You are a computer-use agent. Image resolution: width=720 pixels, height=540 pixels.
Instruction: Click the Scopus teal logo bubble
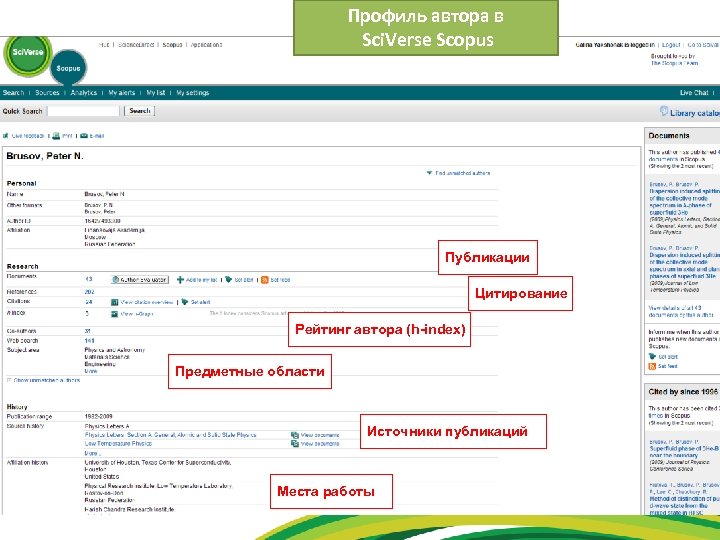click(x=68, y=68)
